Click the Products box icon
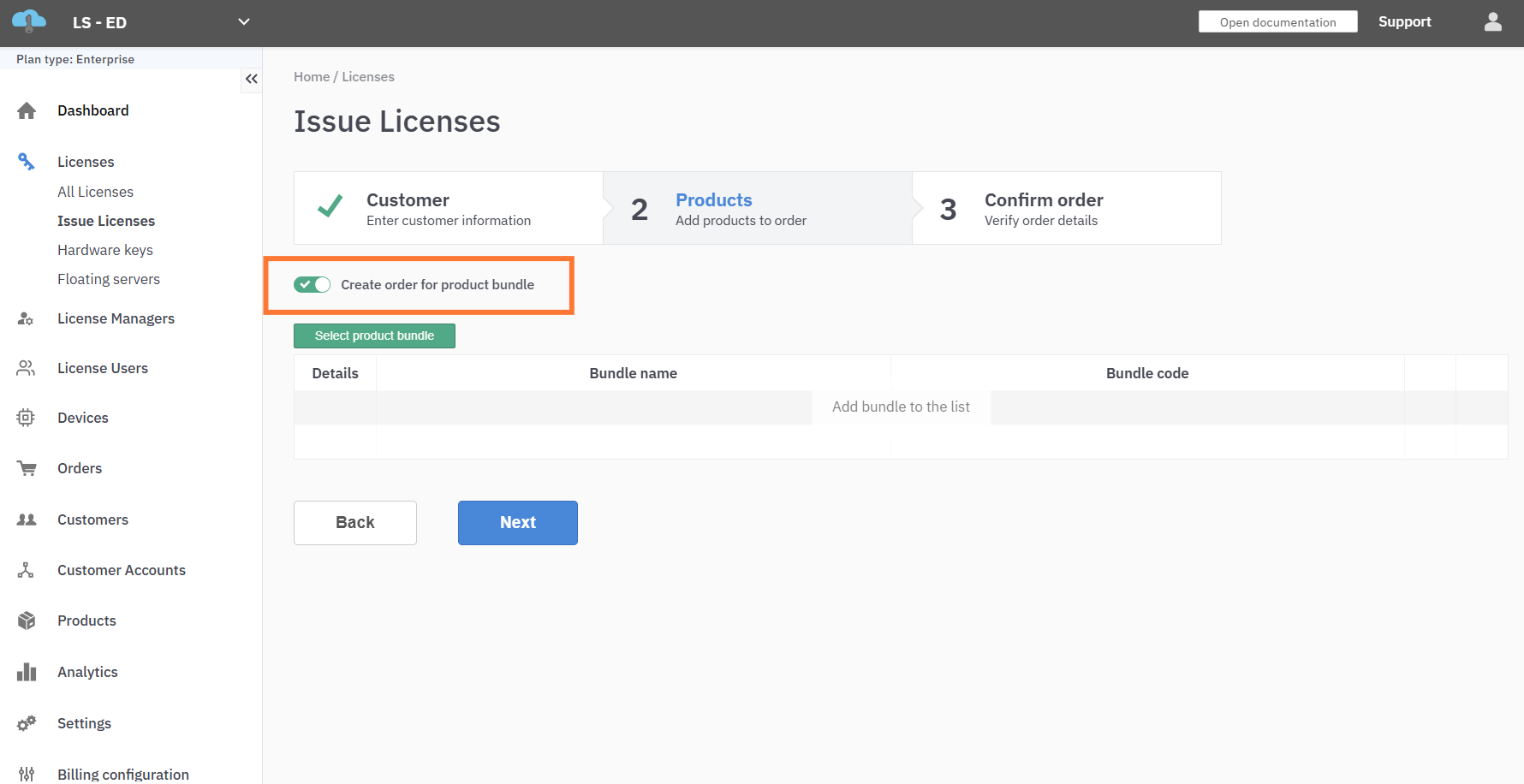Screen dimensions: 1524x784 point(27,621)
